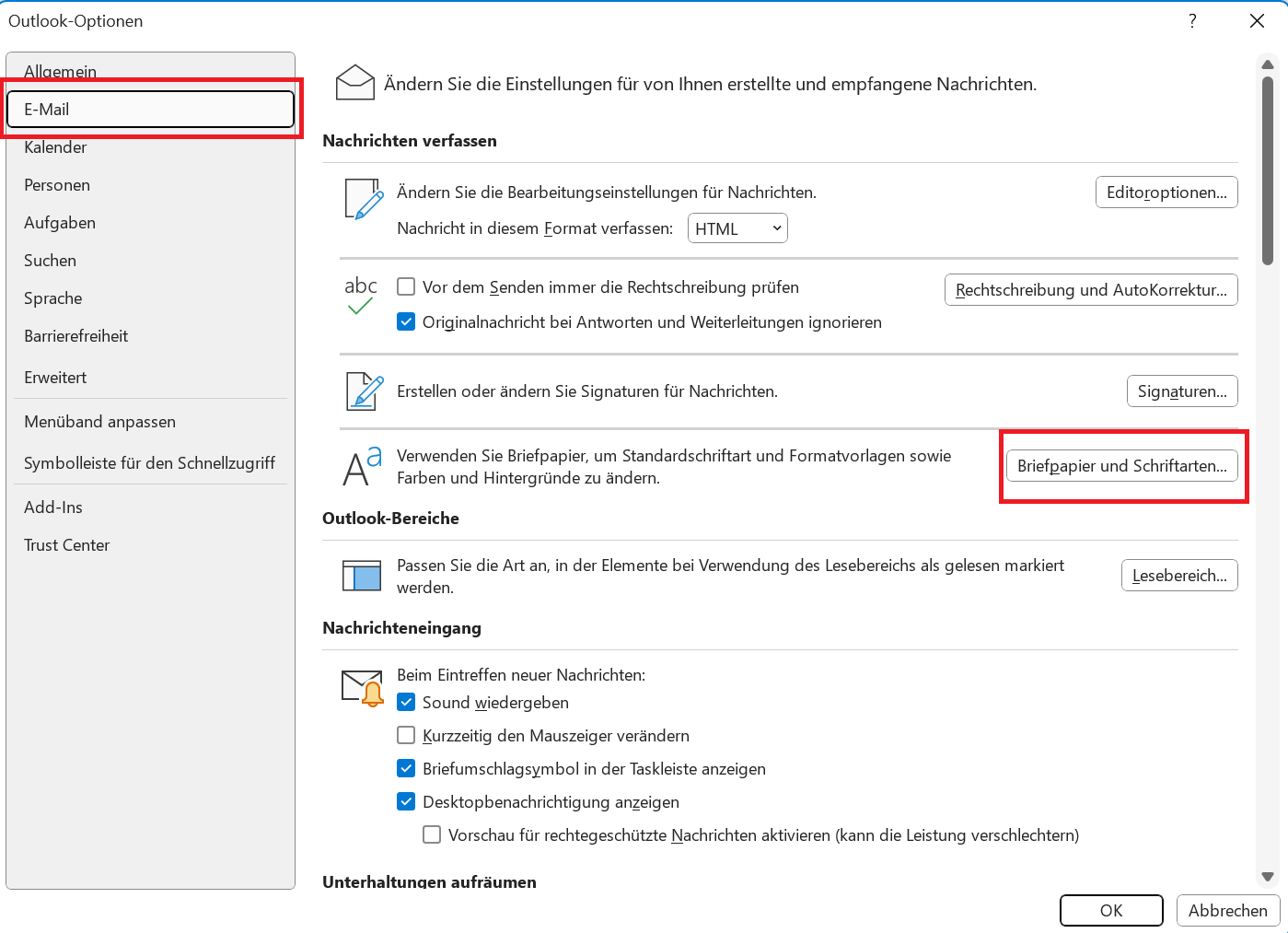Open the Trust Center category
This screenshot has width=1288, height=933.
click(x=66, y=545)
